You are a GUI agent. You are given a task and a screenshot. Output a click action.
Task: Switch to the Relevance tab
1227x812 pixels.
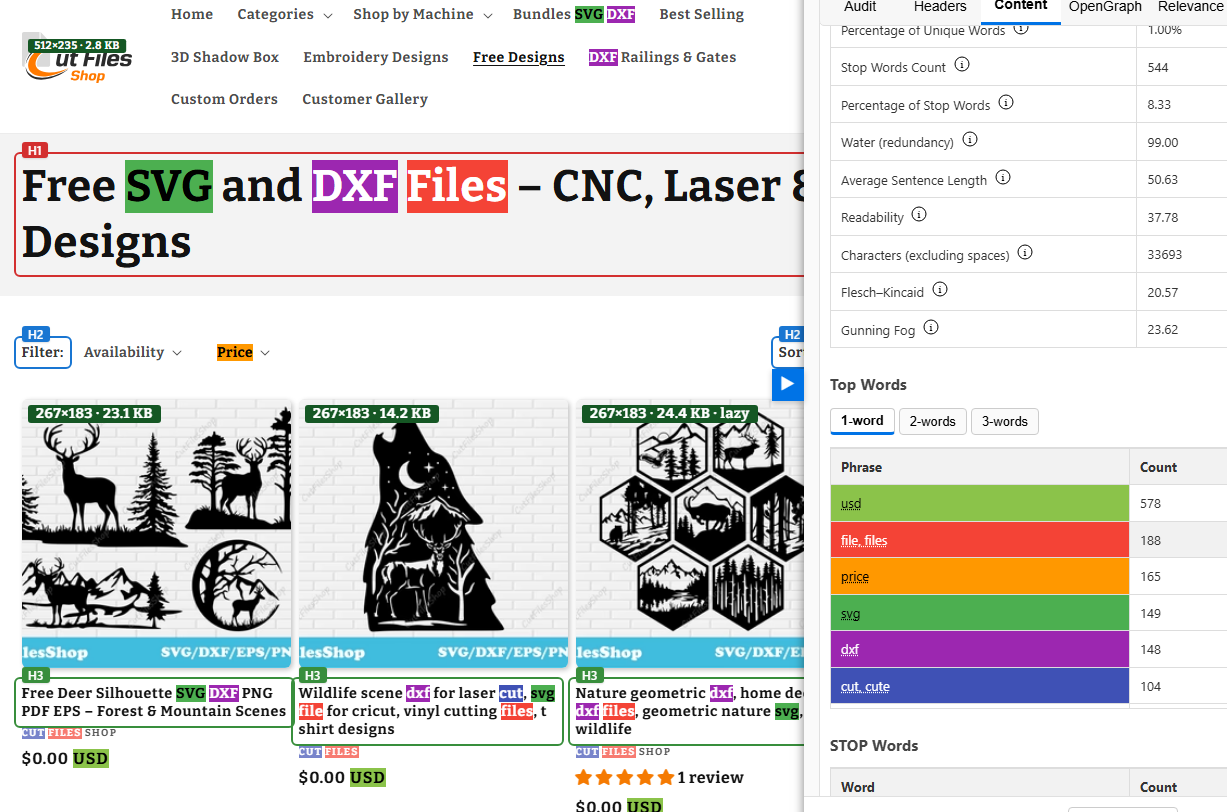[1189, 7]
